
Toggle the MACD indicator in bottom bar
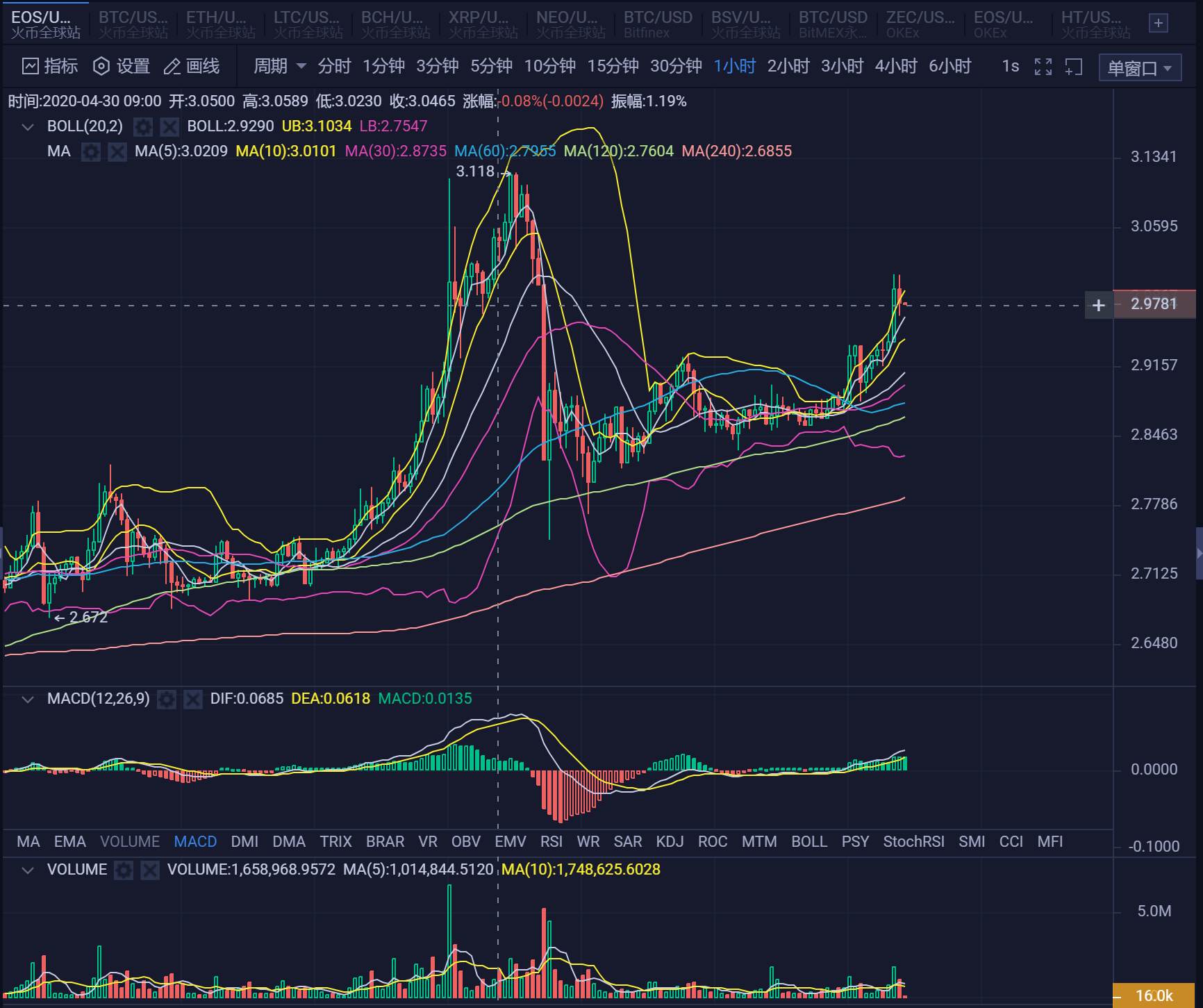pyautogui.click(x=195, y=841)
